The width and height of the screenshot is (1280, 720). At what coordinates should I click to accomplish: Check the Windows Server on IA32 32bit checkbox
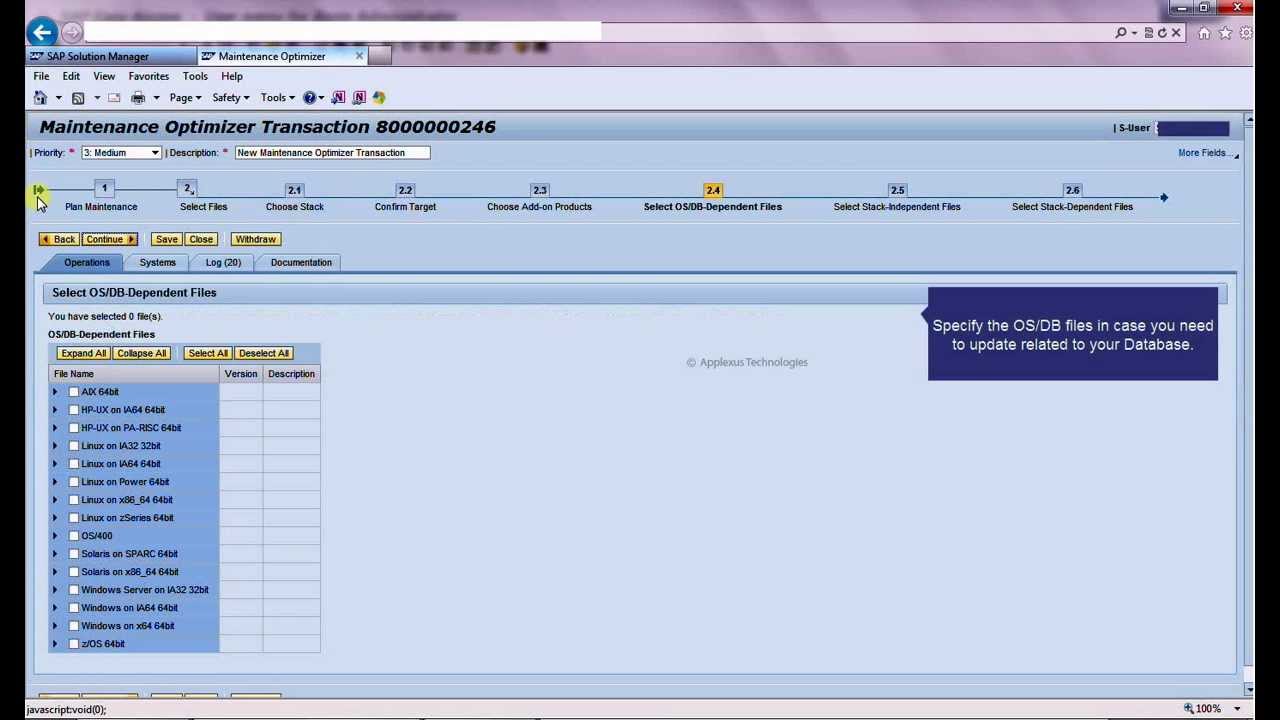coord(74,590)
